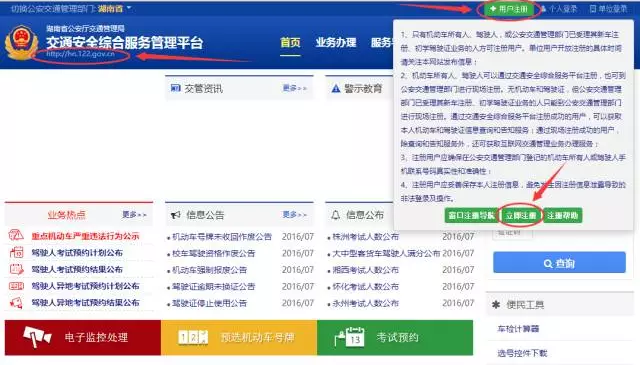
Task: Click megaphone icon next to 信息公告
Action: (176, 215)
